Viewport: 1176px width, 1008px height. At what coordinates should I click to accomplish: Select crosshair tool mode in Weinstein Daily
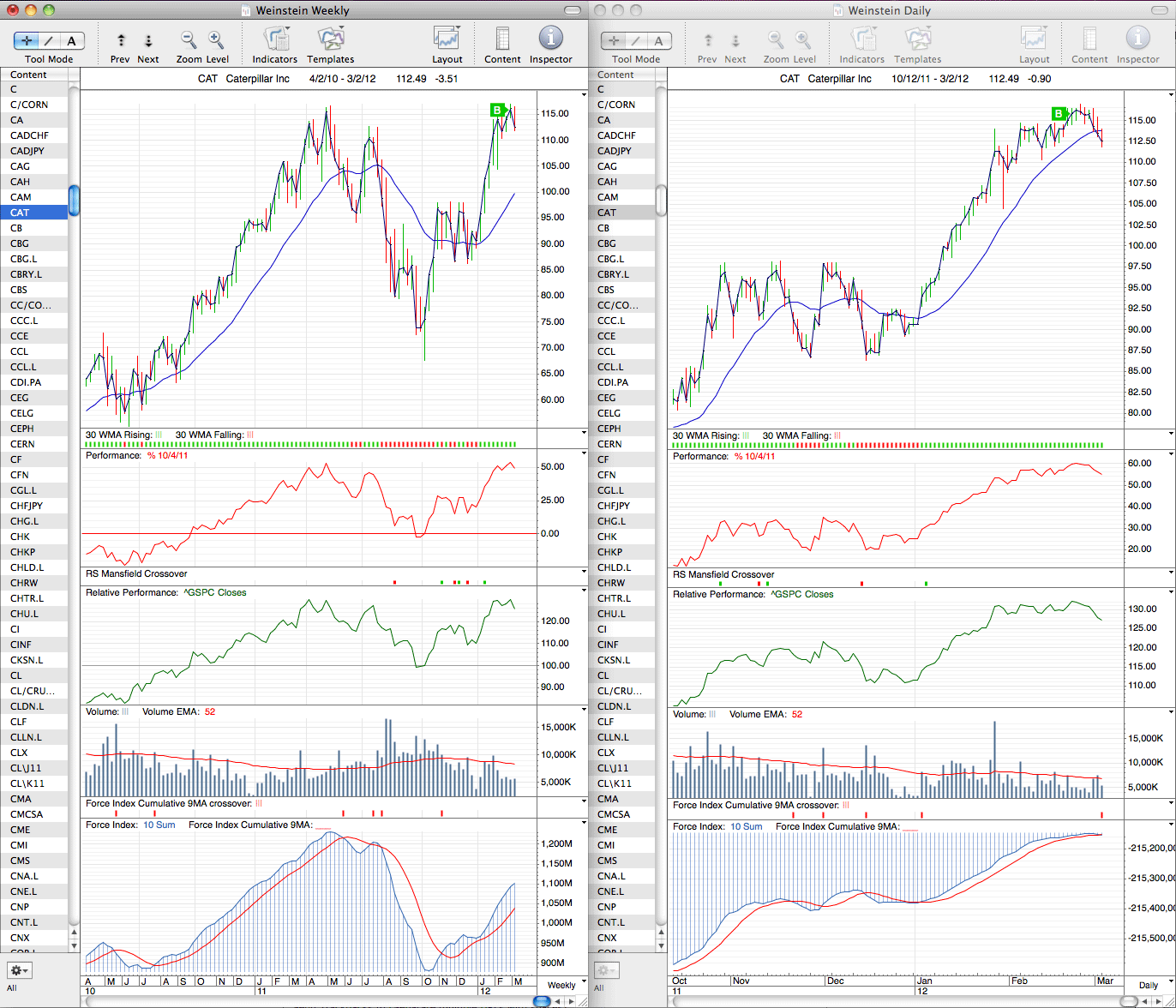[x=615, y=40]
